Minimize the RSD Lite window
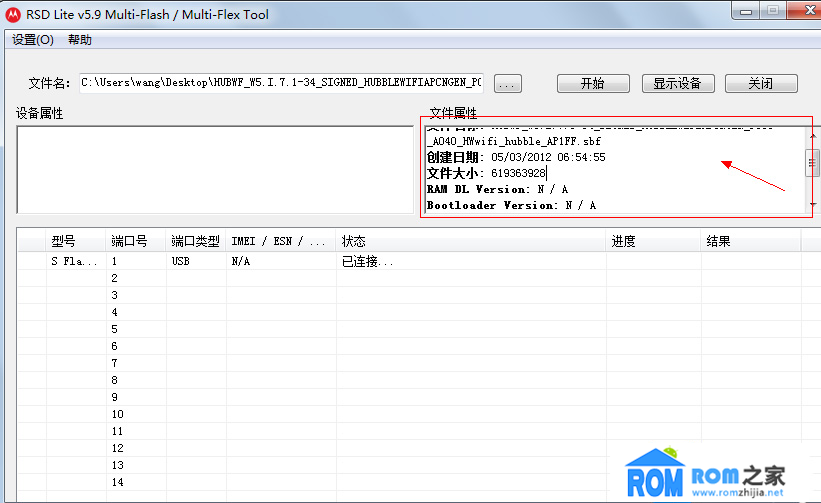 pos(746,10)
